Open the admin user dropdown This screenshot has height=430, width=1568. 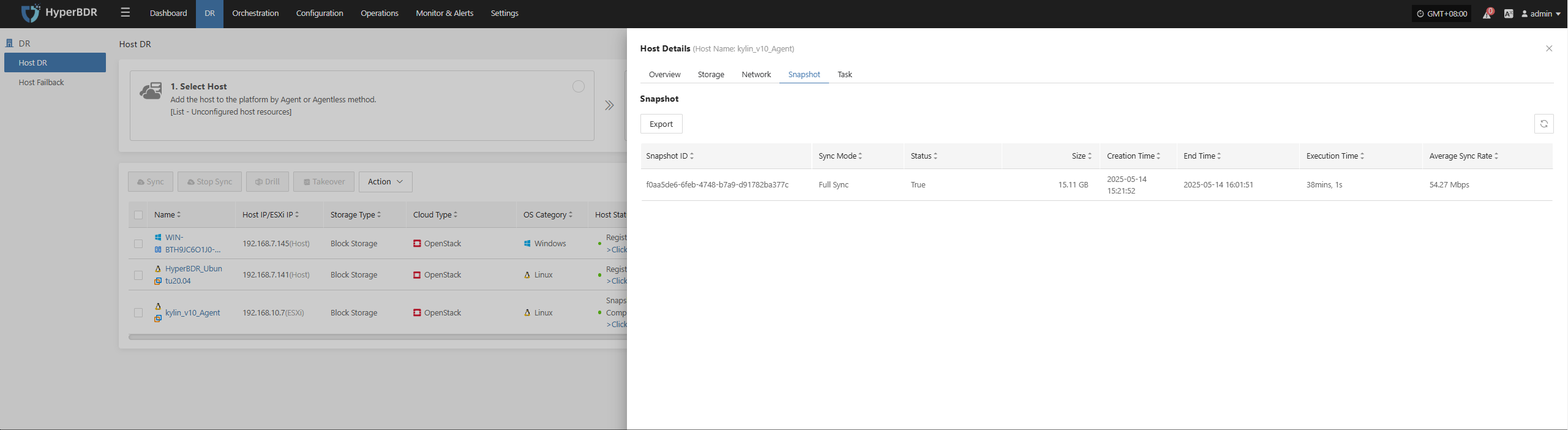[x=1541, y=13]
